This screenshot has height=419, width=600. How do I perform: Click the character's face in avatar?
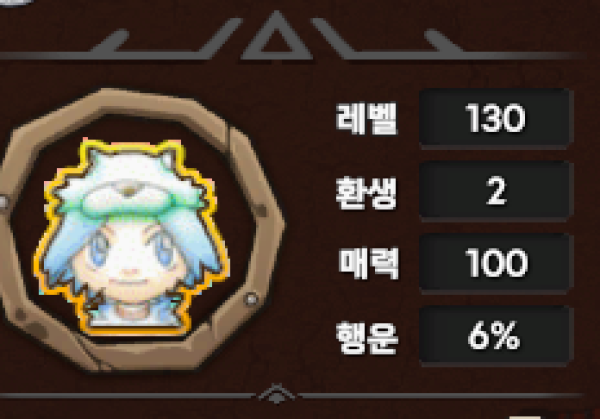tap(128, 260)
